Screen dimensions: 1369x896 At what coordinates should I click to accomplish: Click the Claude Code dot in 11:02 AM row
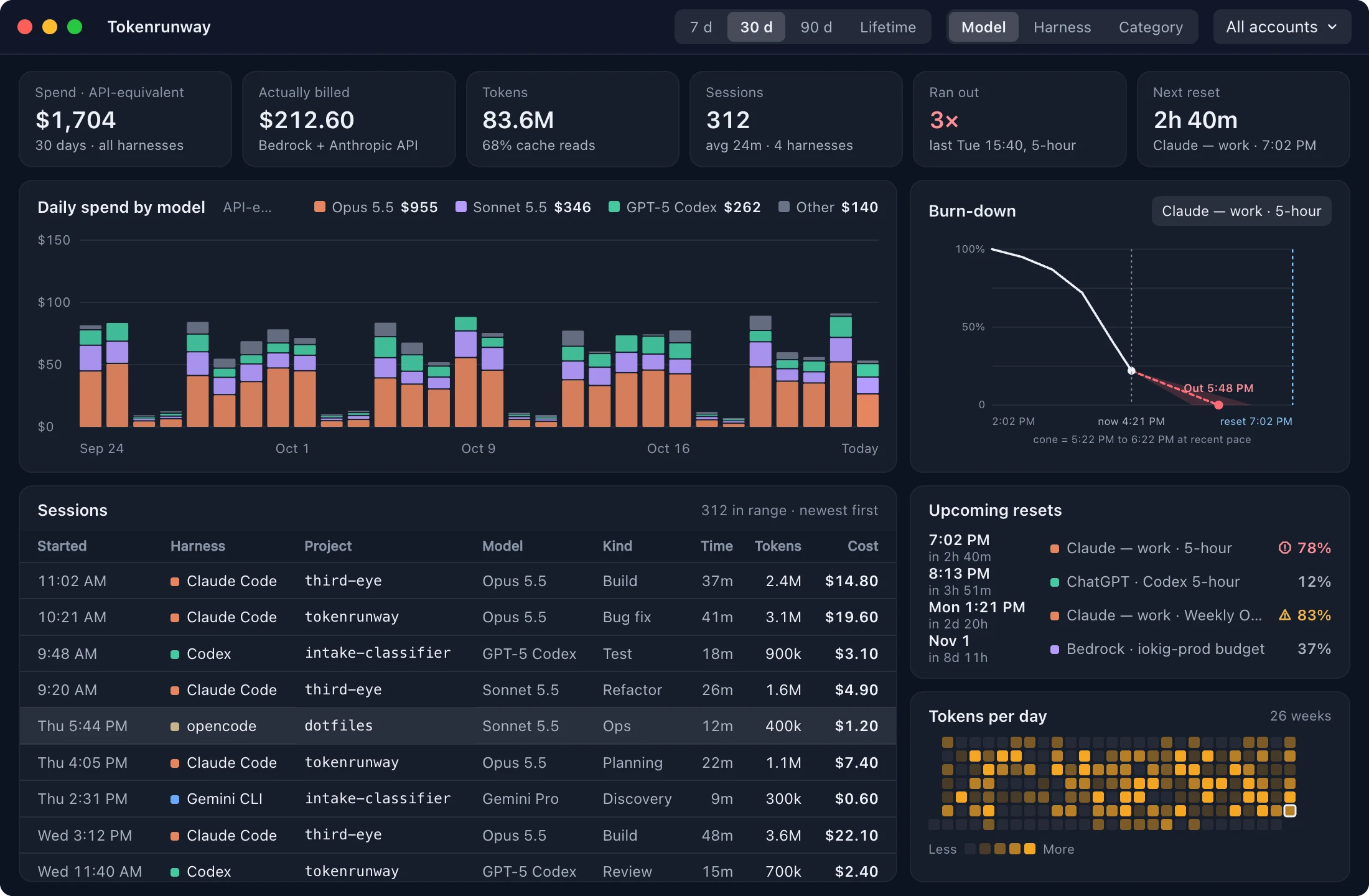click(175, 581)
